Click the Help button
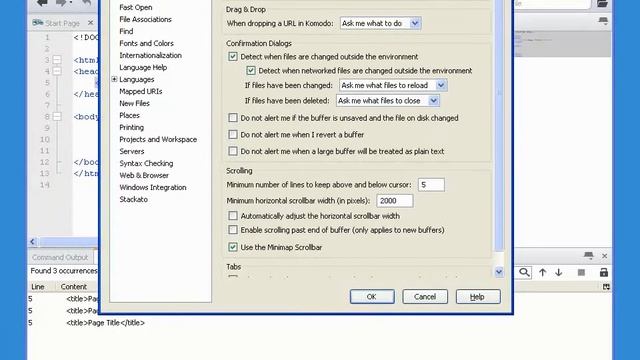This screenshot has width=640, height=360. (478, 297)
